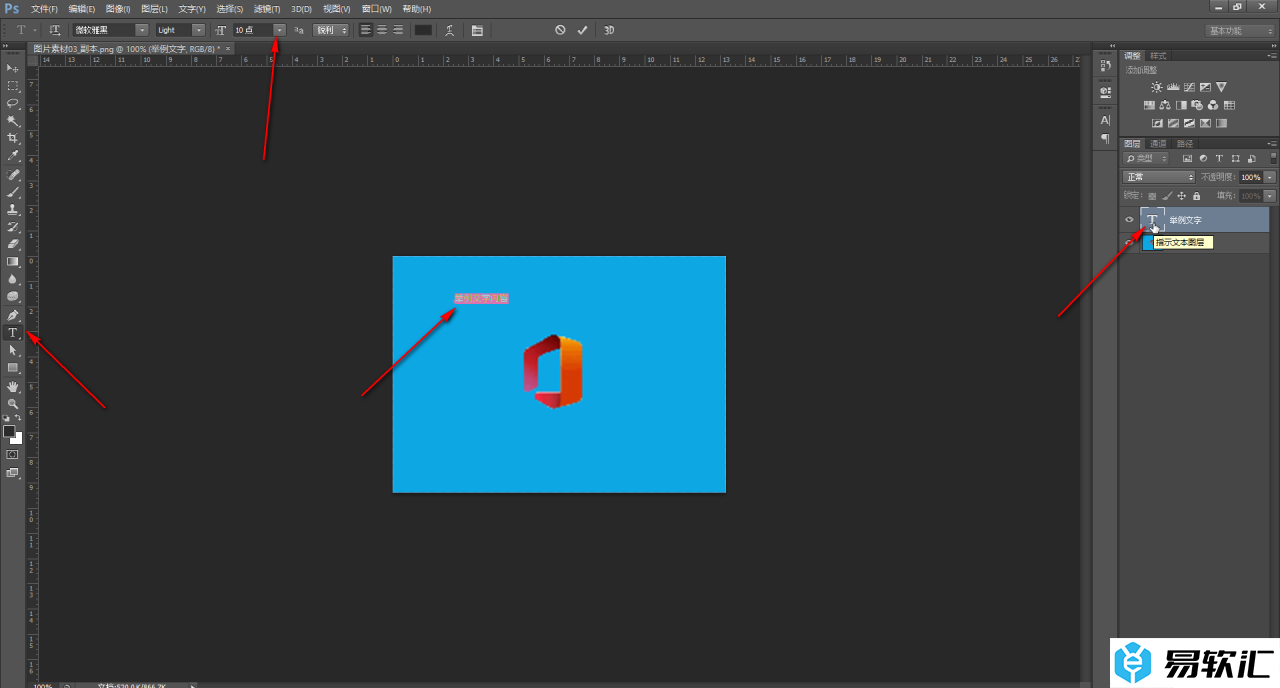
Task: Open the layer opacity dropdown arrow
Action: 1270,177
